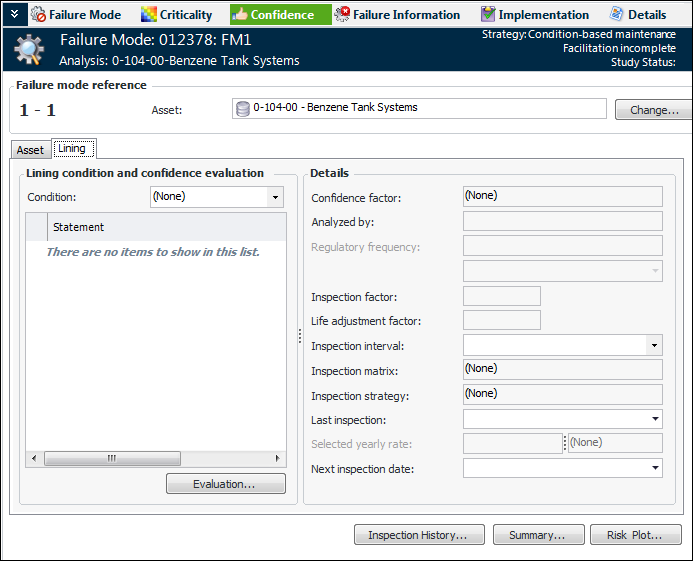Click the Failure Mode gear icon
Screen dimensions: 693x561
38,15
